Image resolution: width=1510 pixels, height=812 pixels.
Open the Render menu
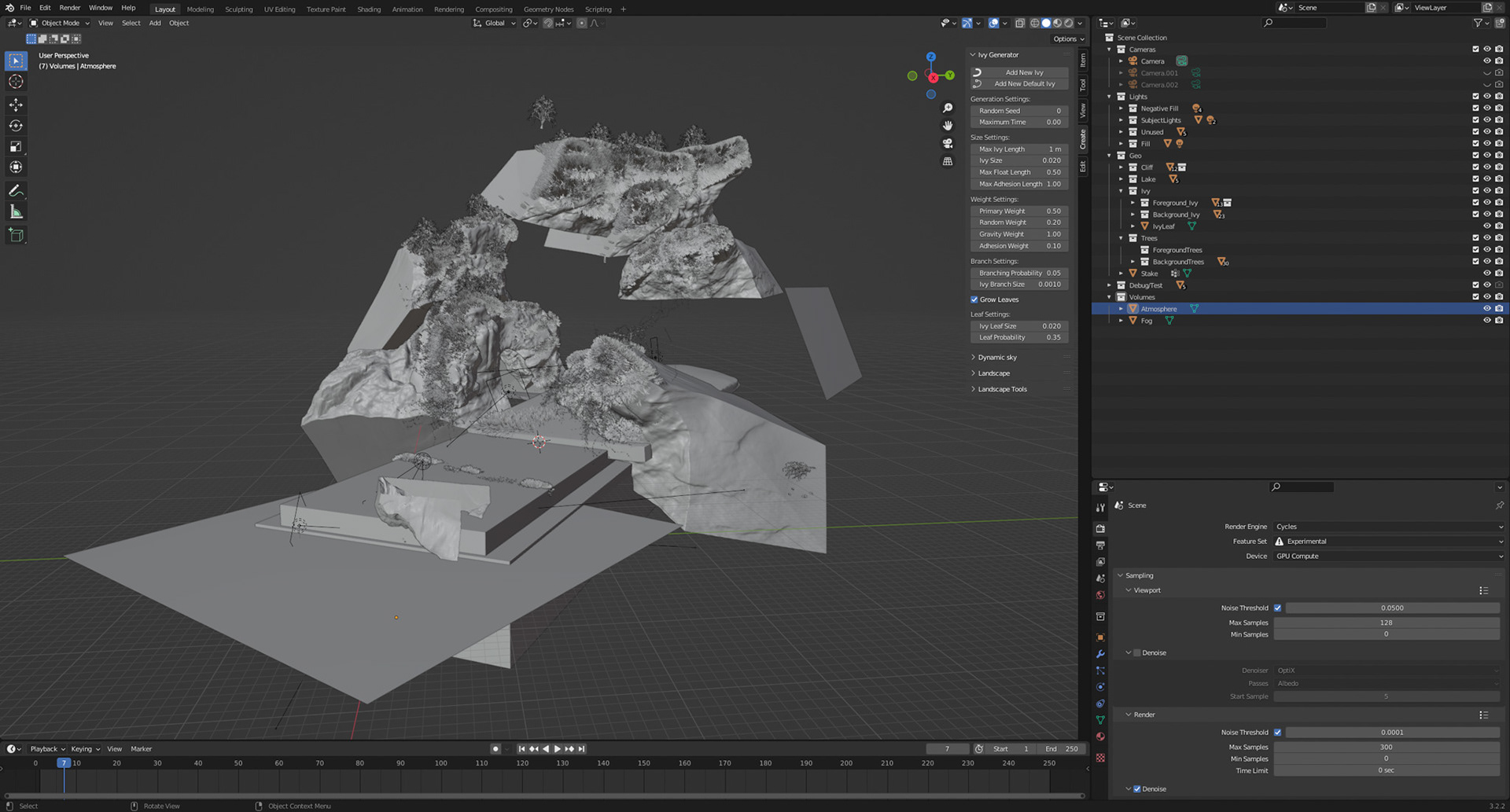point(70,8)
